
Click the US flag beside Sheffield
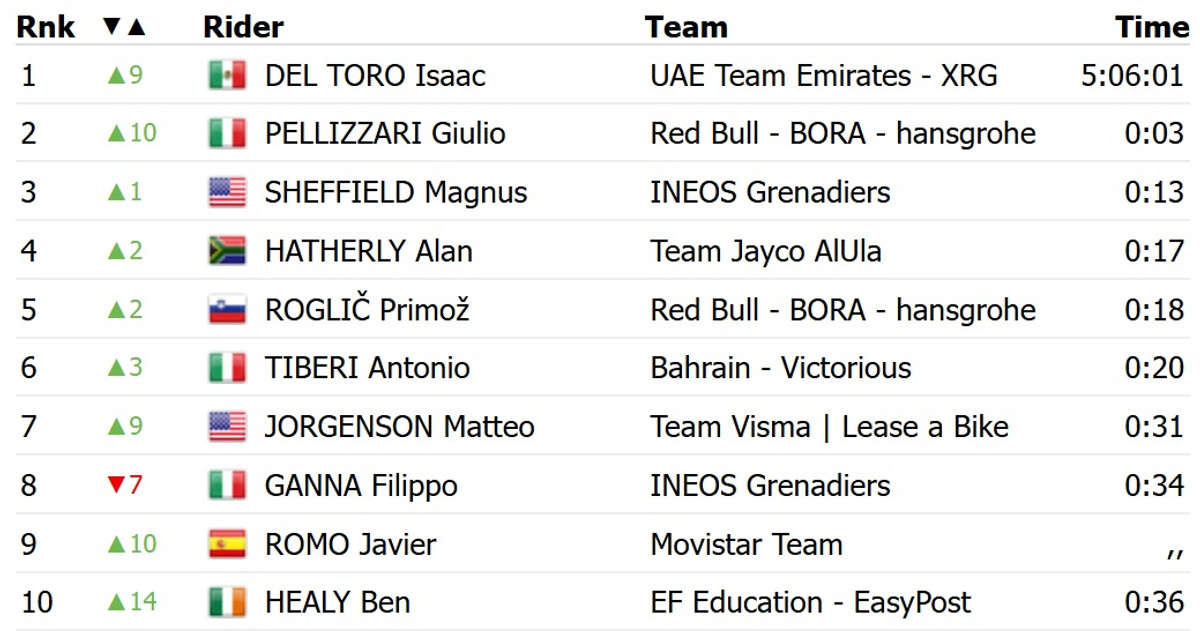pyautogui.click(x=227, y=192)
